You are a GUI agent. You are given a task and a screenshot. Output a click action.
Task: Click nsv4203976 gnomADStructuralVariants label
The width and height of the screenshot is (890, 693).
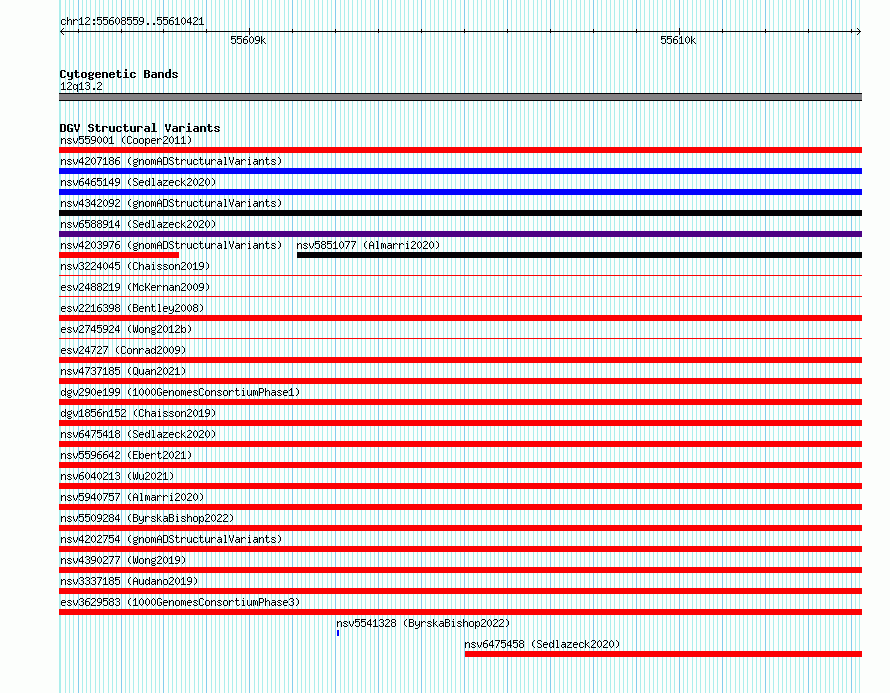(171, 245)
